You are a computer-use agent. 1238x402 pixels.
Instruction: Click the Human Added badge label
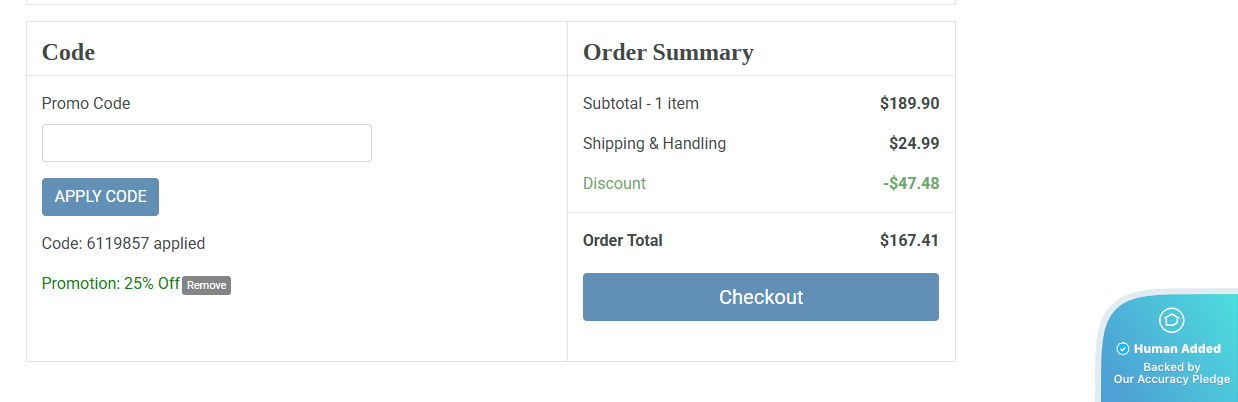pos(1177,349)
